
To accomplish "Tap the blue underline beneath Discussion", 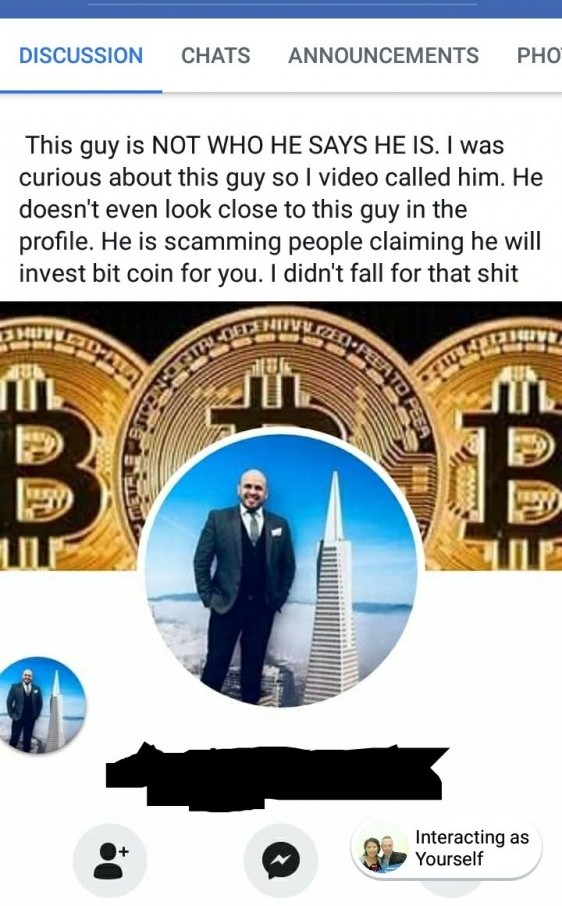I will coord(81,91).
